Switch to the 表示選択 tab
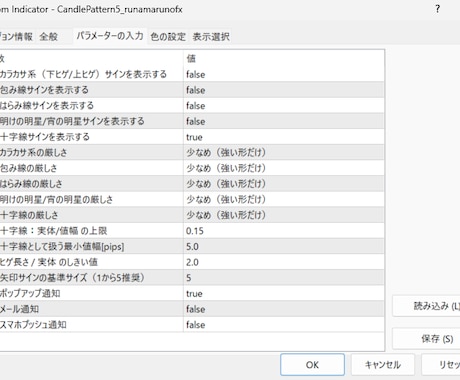 pos(211,37)
